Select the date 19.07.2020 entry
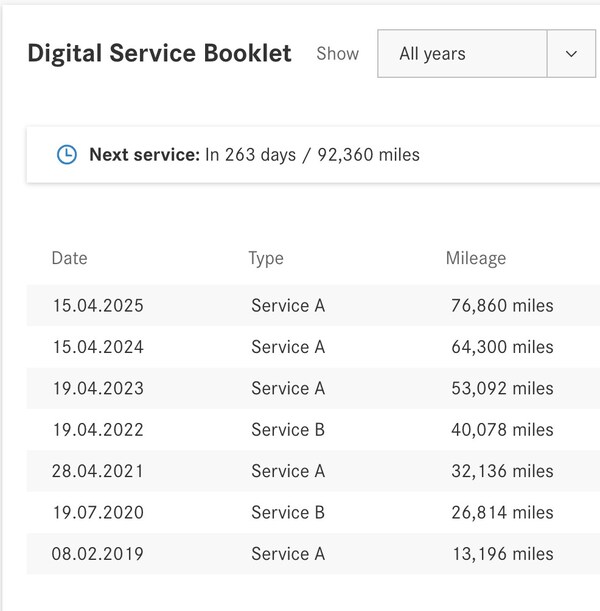This screenshot has height=611, width=600. point(98,512)
